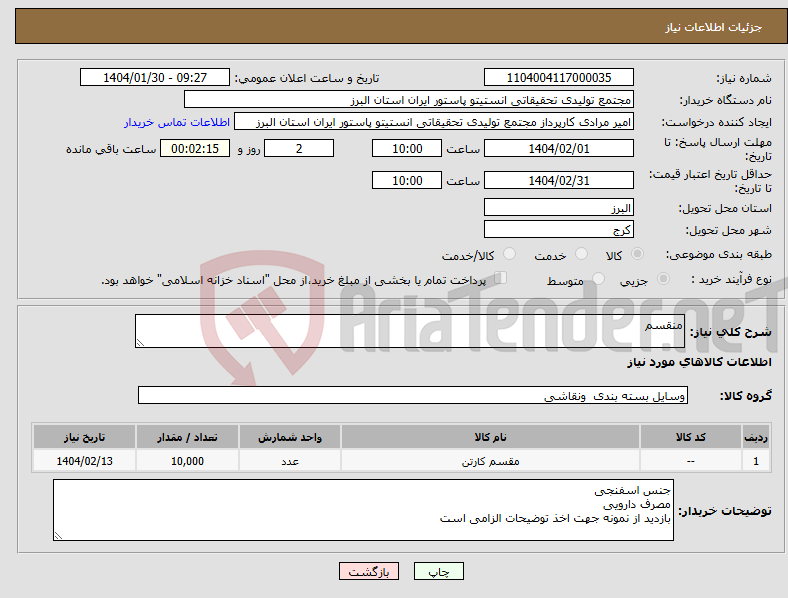Click the کد کالا column header
The height and width of the screenshot is (598, 788).
point(691,437)
